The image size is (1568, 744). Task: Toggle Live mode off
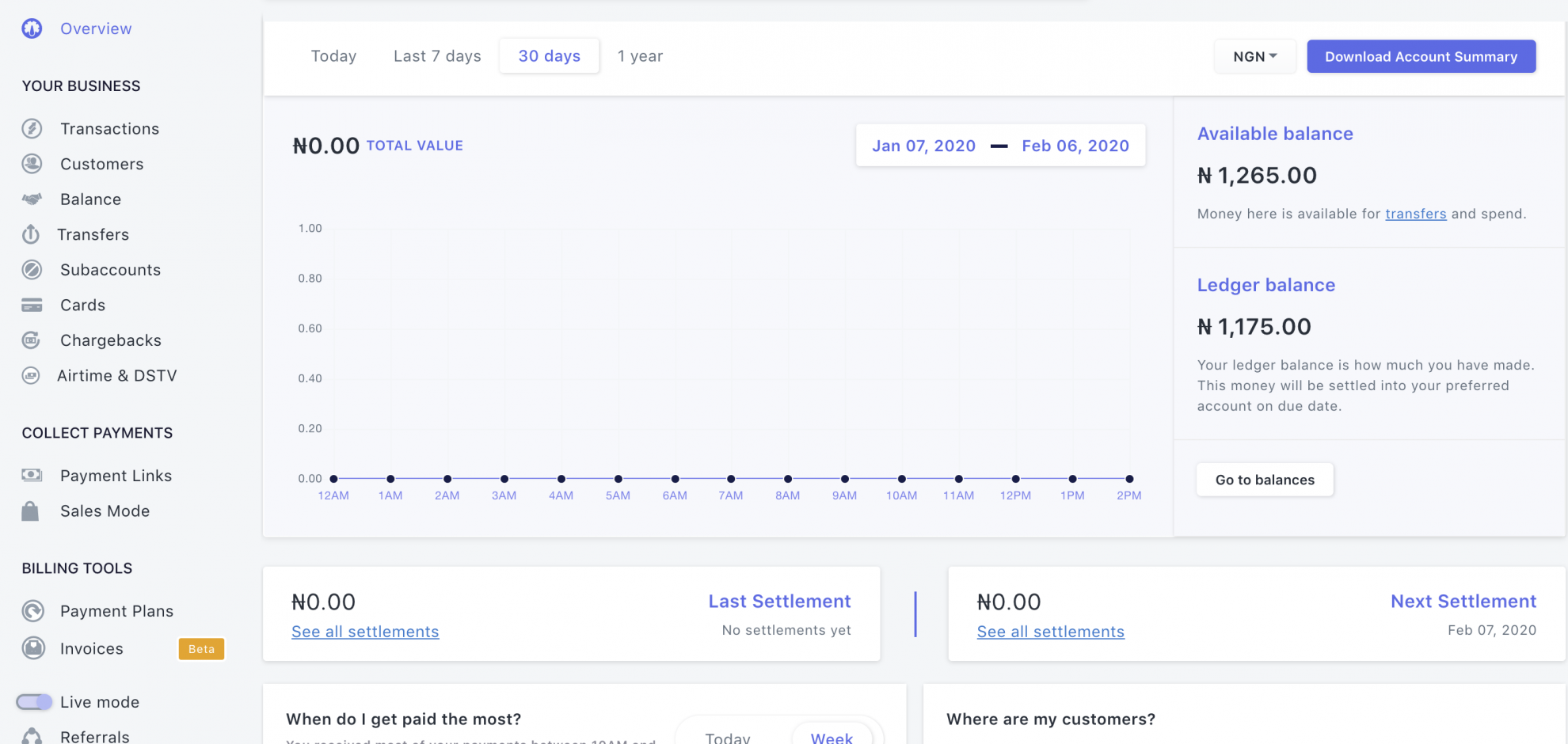point(35,701)
